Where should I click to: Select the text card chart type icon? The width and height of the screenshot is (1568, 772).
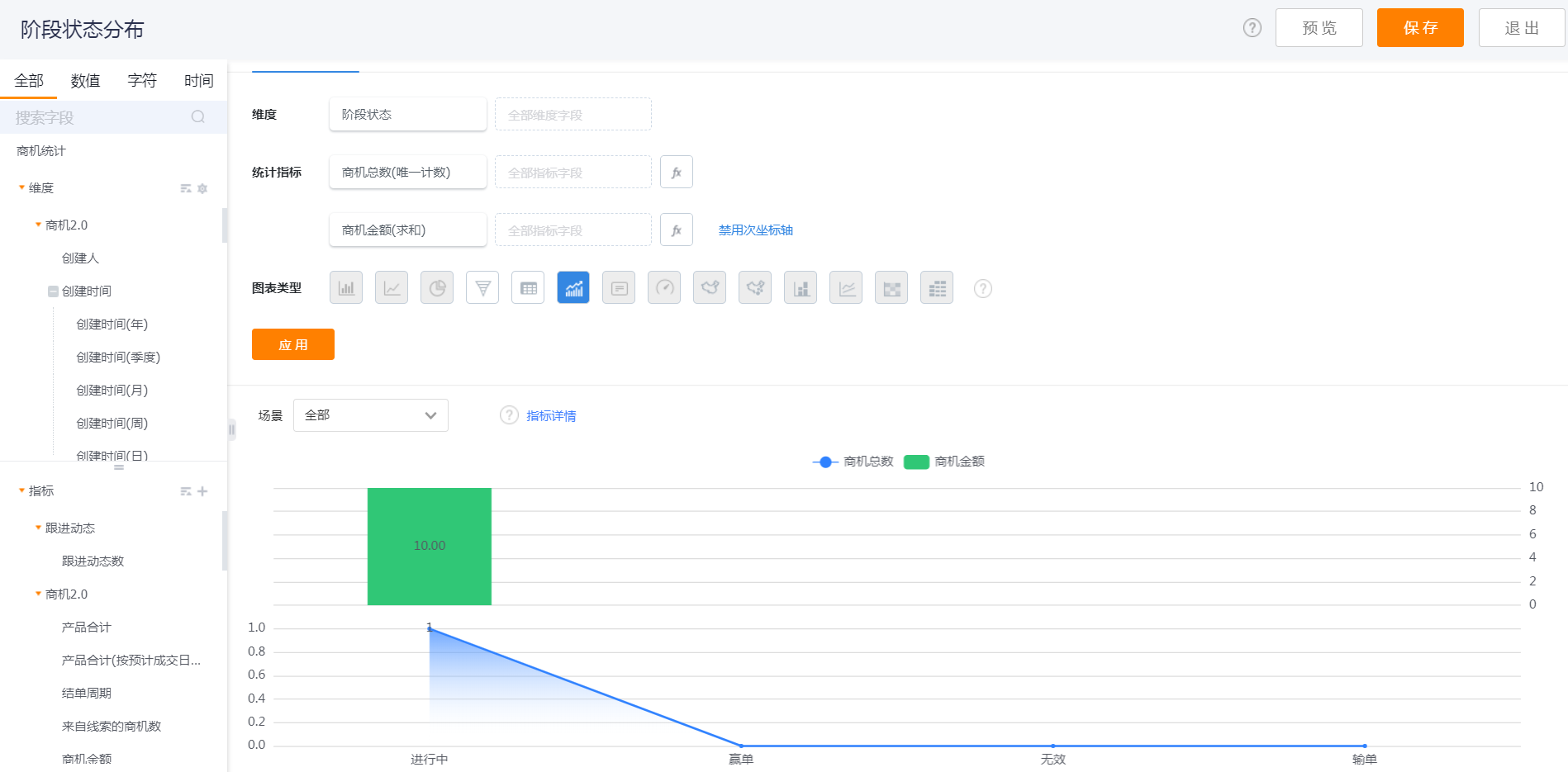pos(619,288)
